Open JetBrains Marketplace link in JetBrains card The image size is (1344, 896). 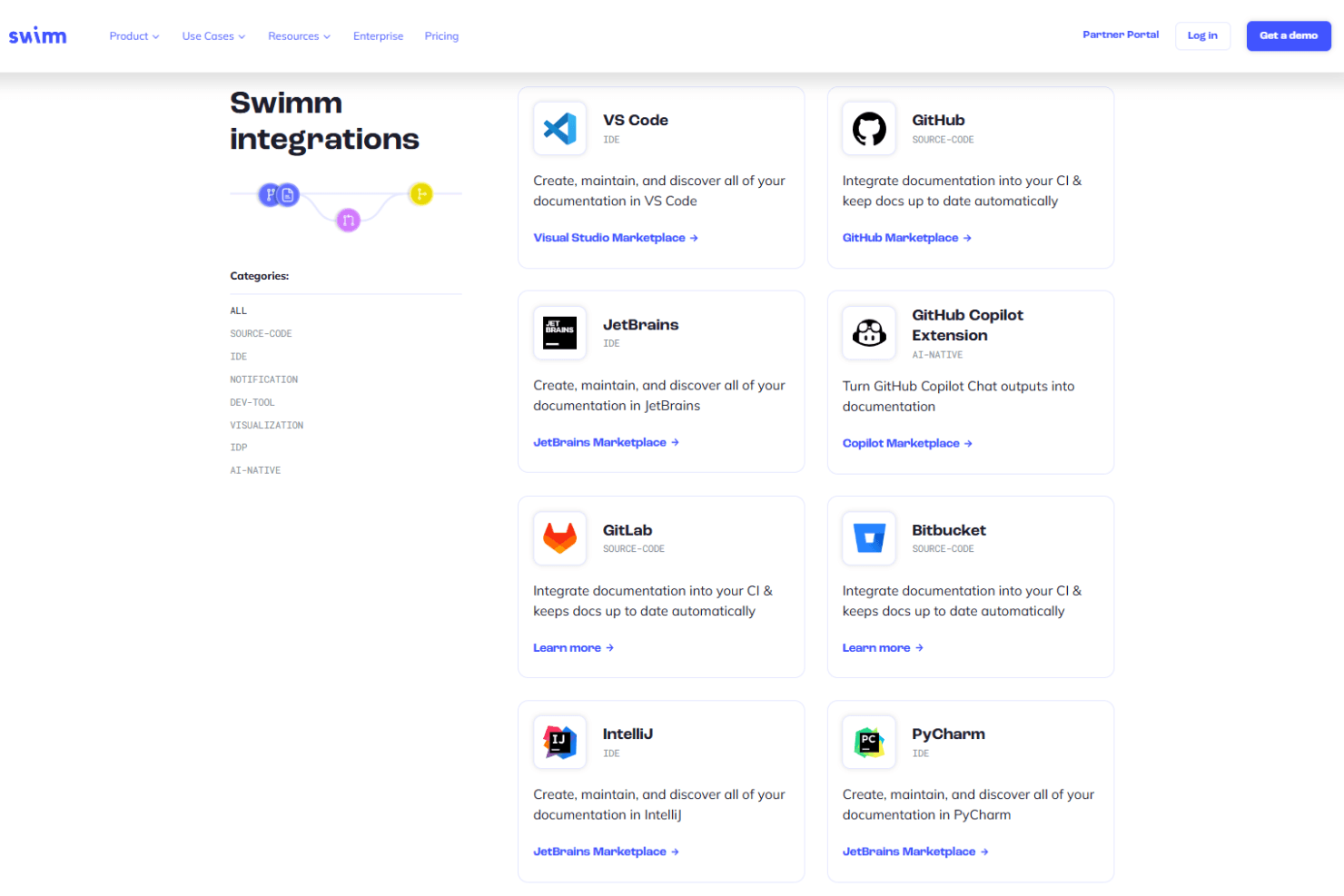click(x=606, y=442)
